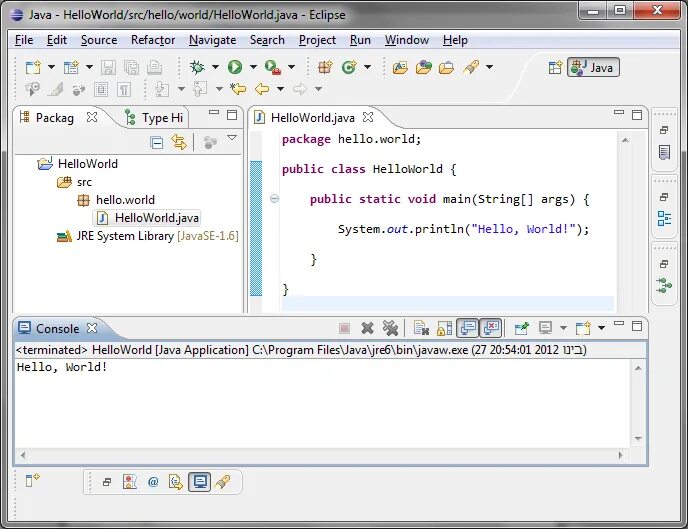
Task: Click the New Java Class icon
Action: 349,67
